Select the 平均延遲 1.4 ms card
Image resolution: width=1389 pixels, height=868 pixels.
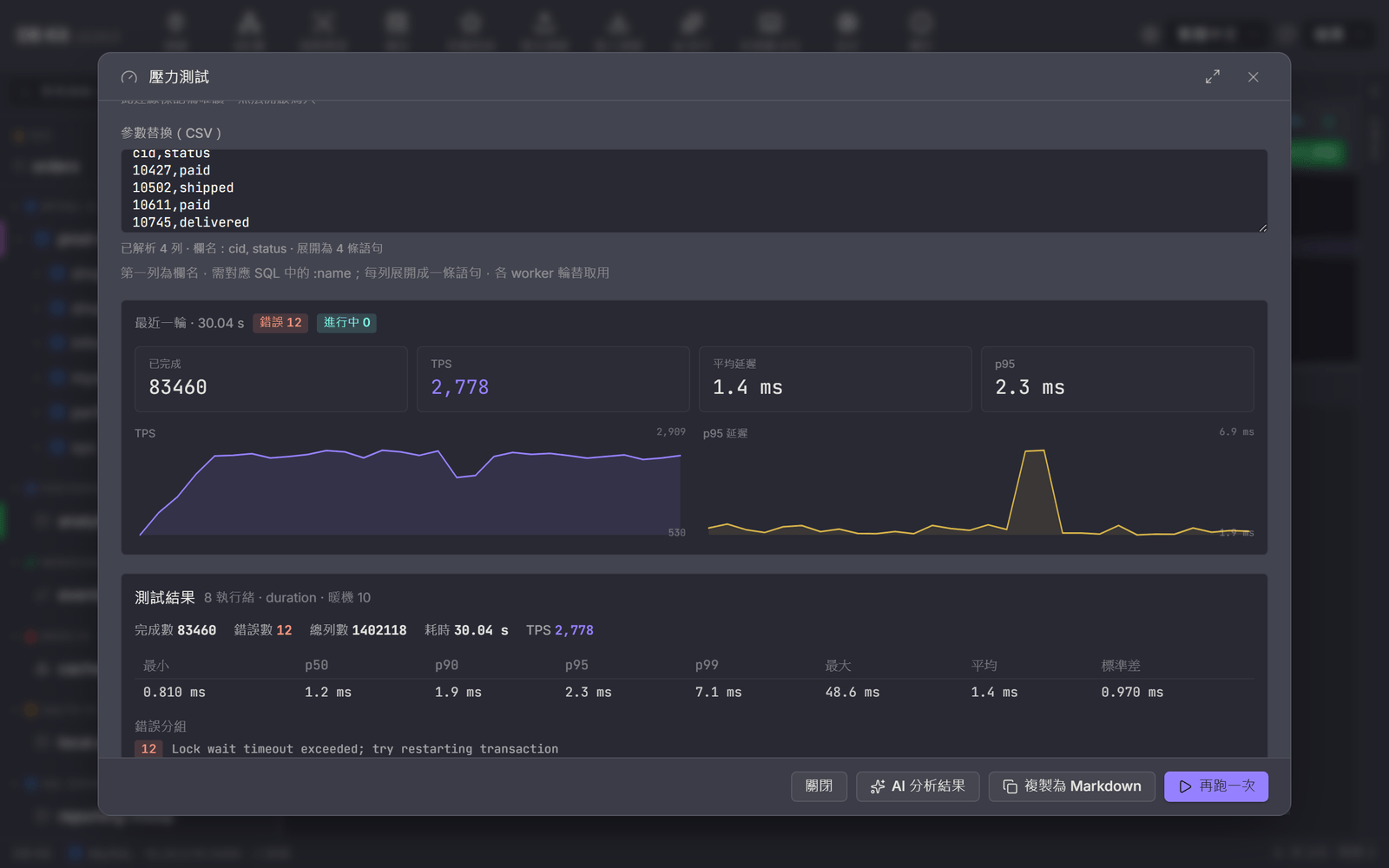pyautogui.click(x=835, y=378)
